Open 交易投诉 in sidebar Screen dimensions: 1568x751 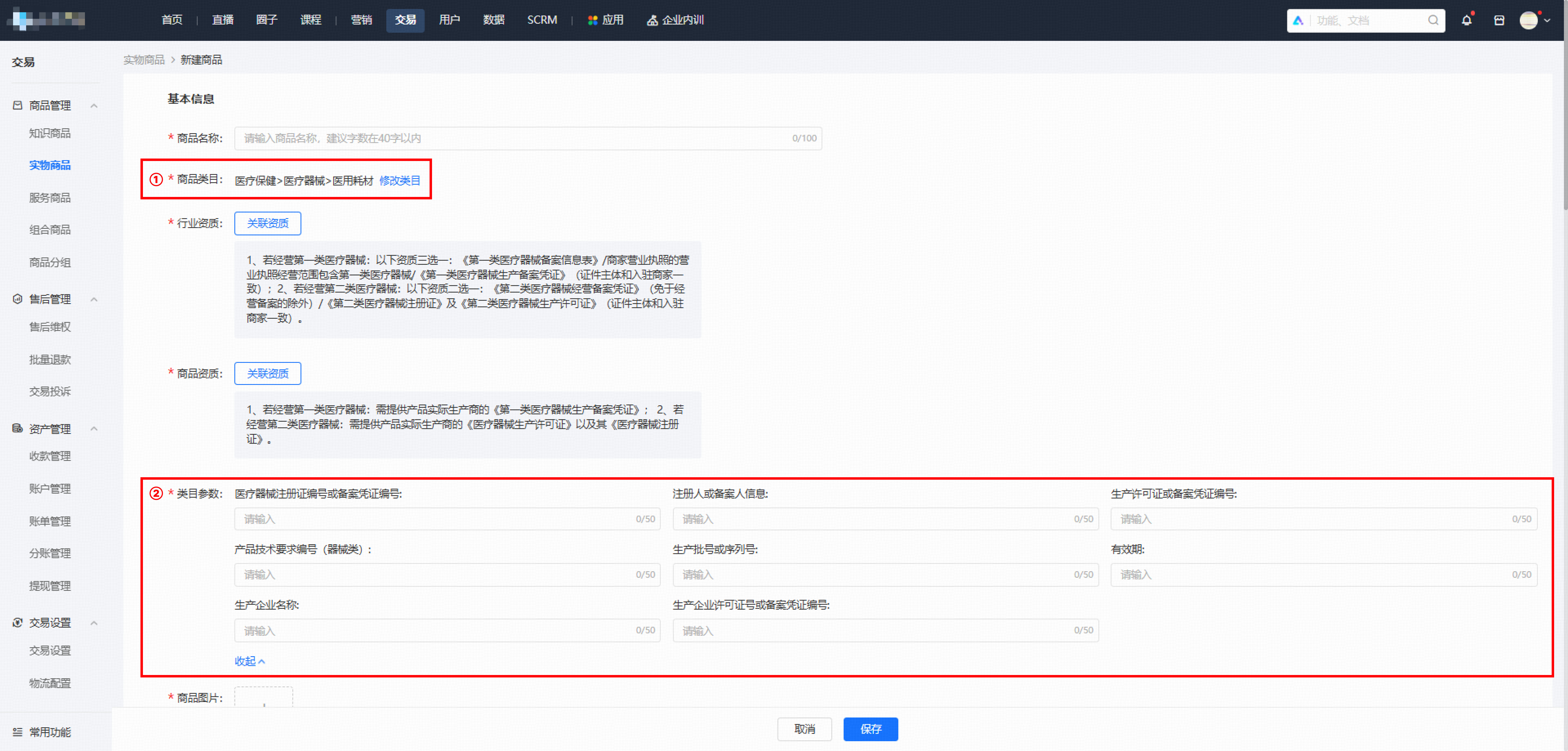[50, 392]
